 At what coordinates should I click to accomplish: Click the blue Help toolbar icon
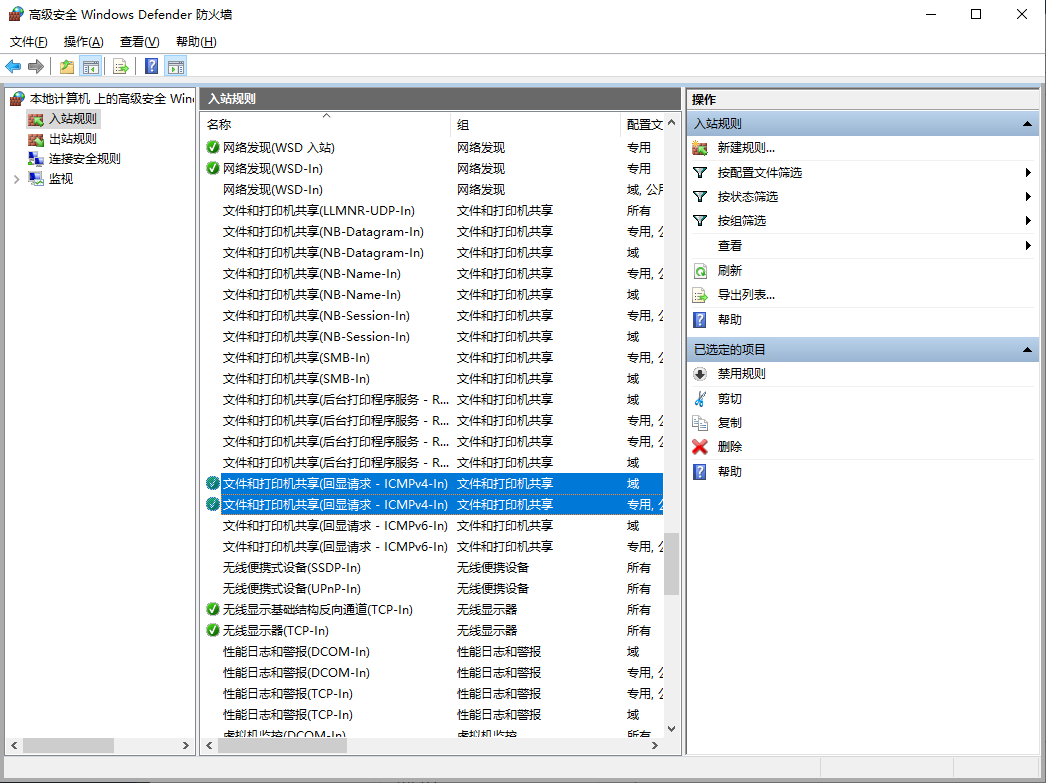(152, 66)
